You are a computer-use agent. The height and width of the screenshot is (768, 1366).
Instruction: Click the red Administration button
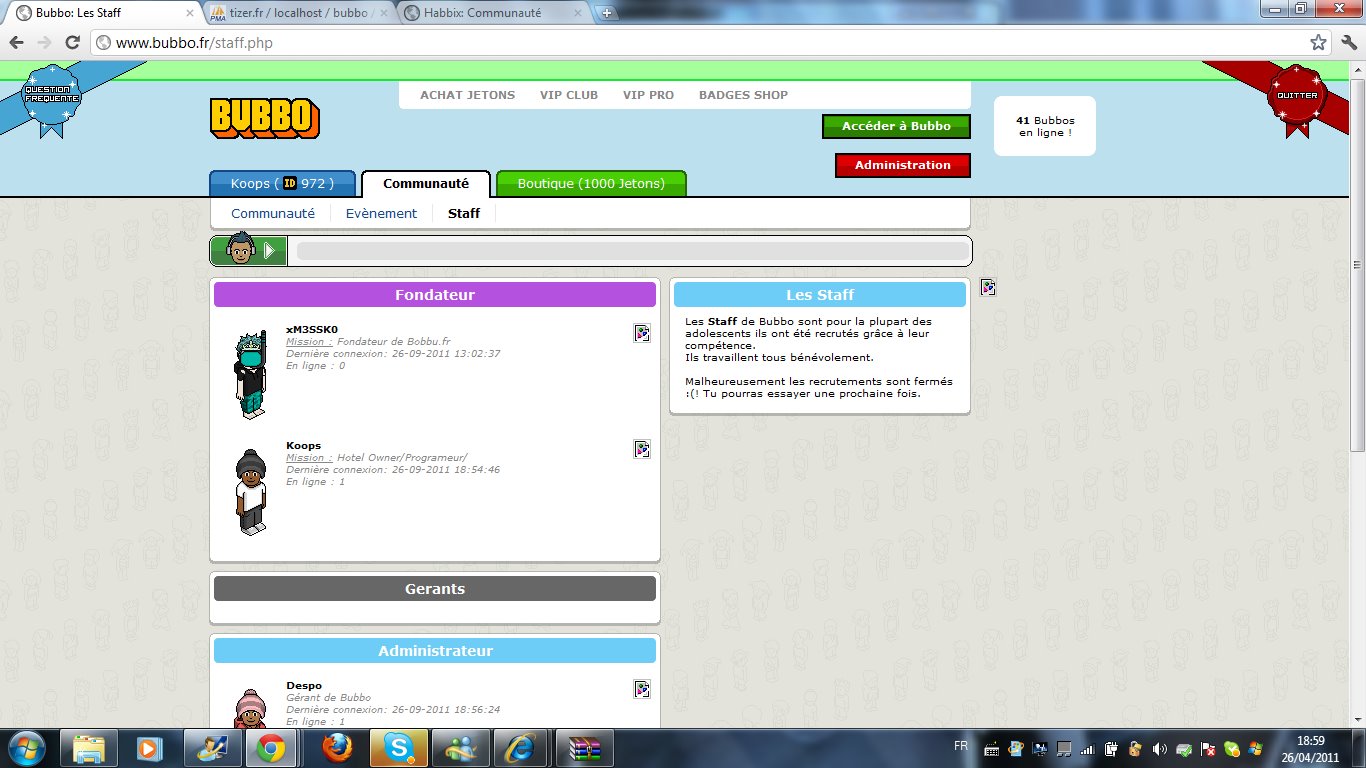pos(903,165)
